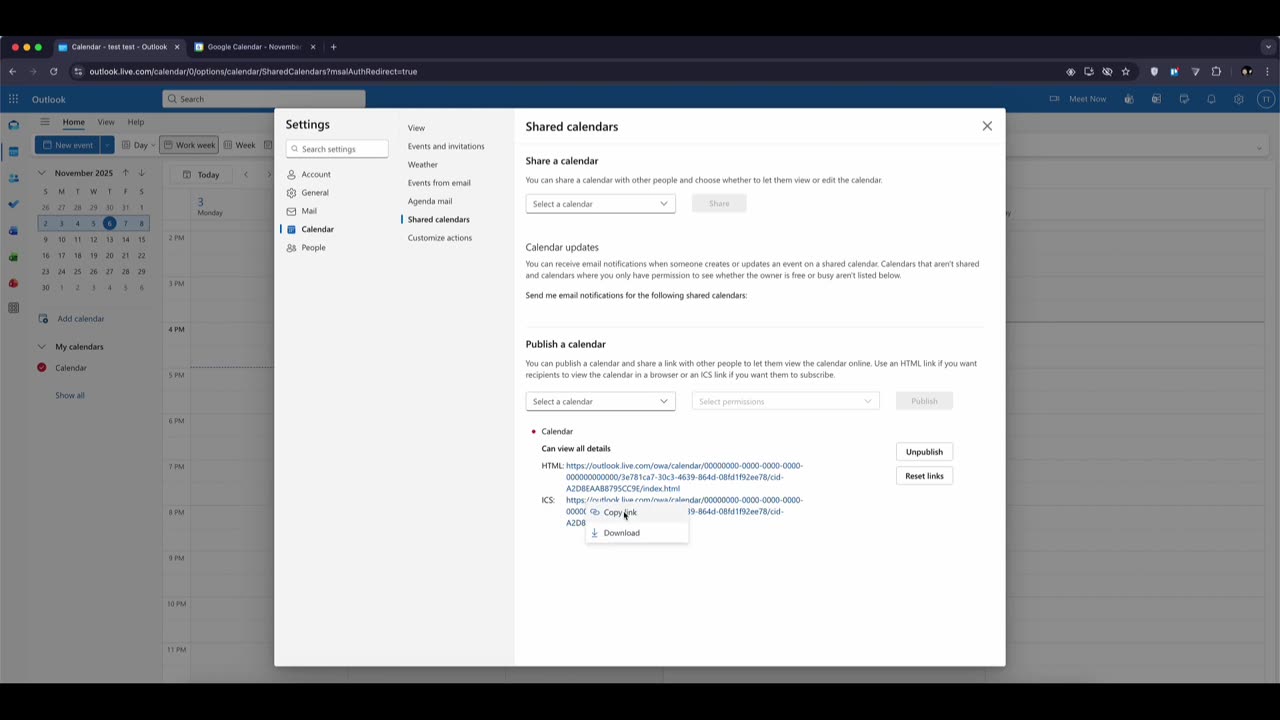Click the Meet Now video icon
The height and width of the screenshot is (720, 1280).
[1054, 99]
